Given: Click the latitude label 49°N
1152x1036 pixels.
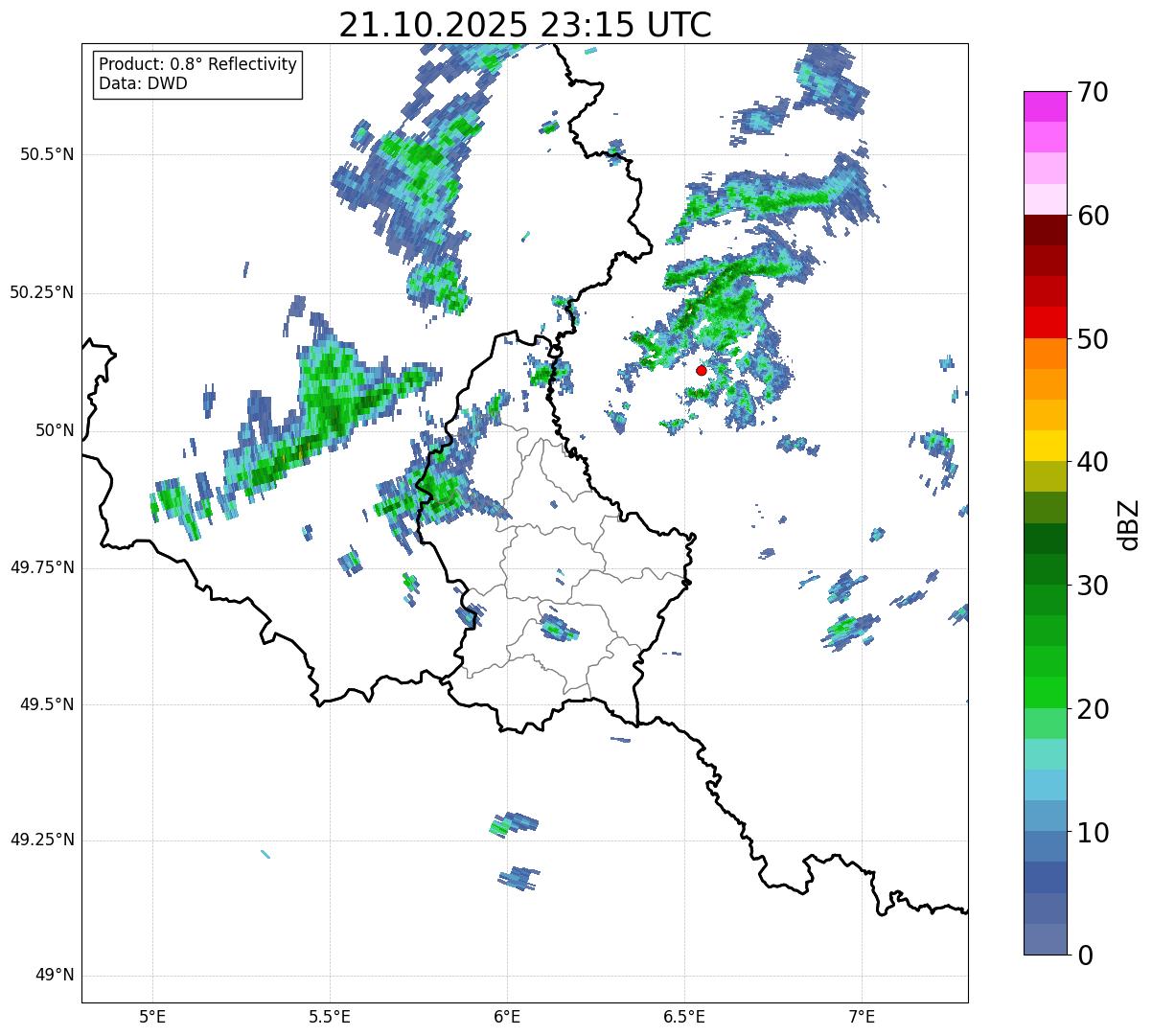Looking at the screenshot, I should click(56, 976).
